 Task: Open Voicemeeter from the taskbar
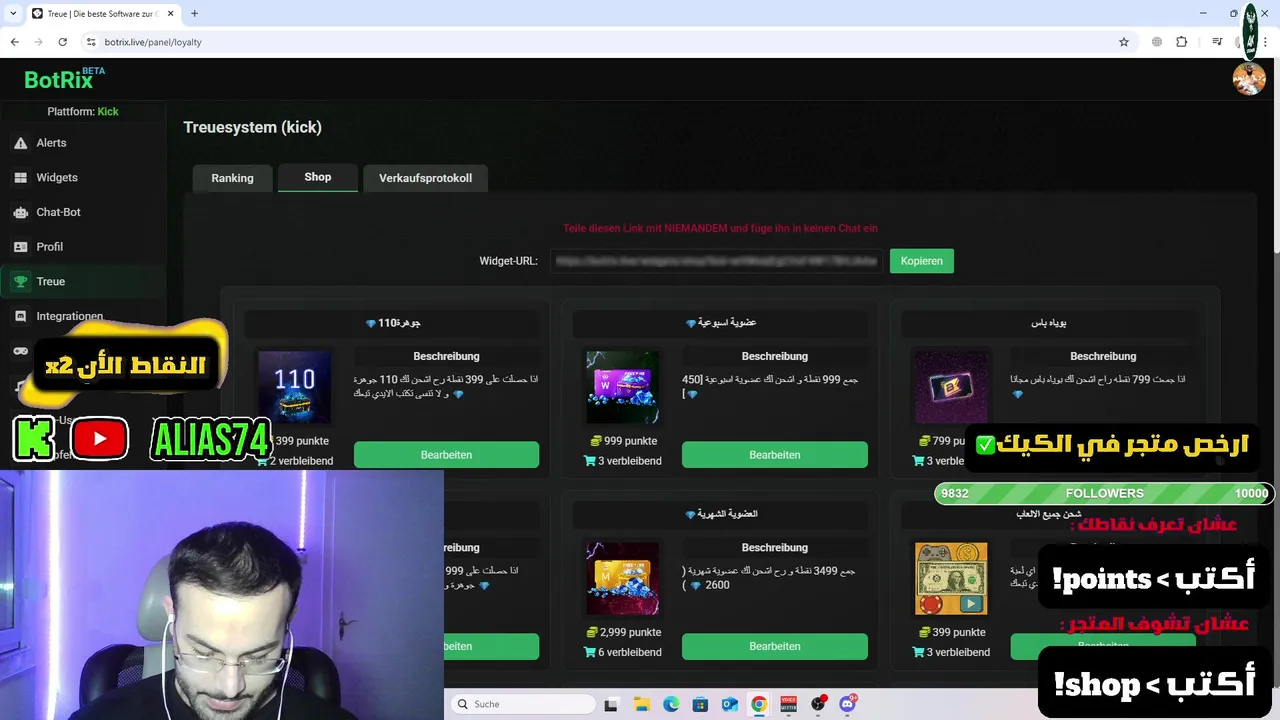point(788,704)
